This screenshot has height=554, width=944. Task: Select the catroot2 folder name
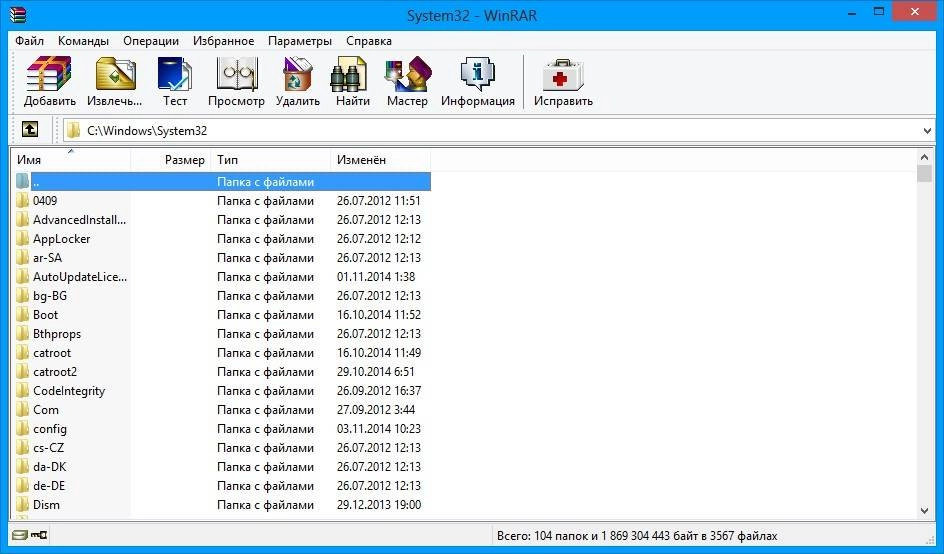(55, 372)
